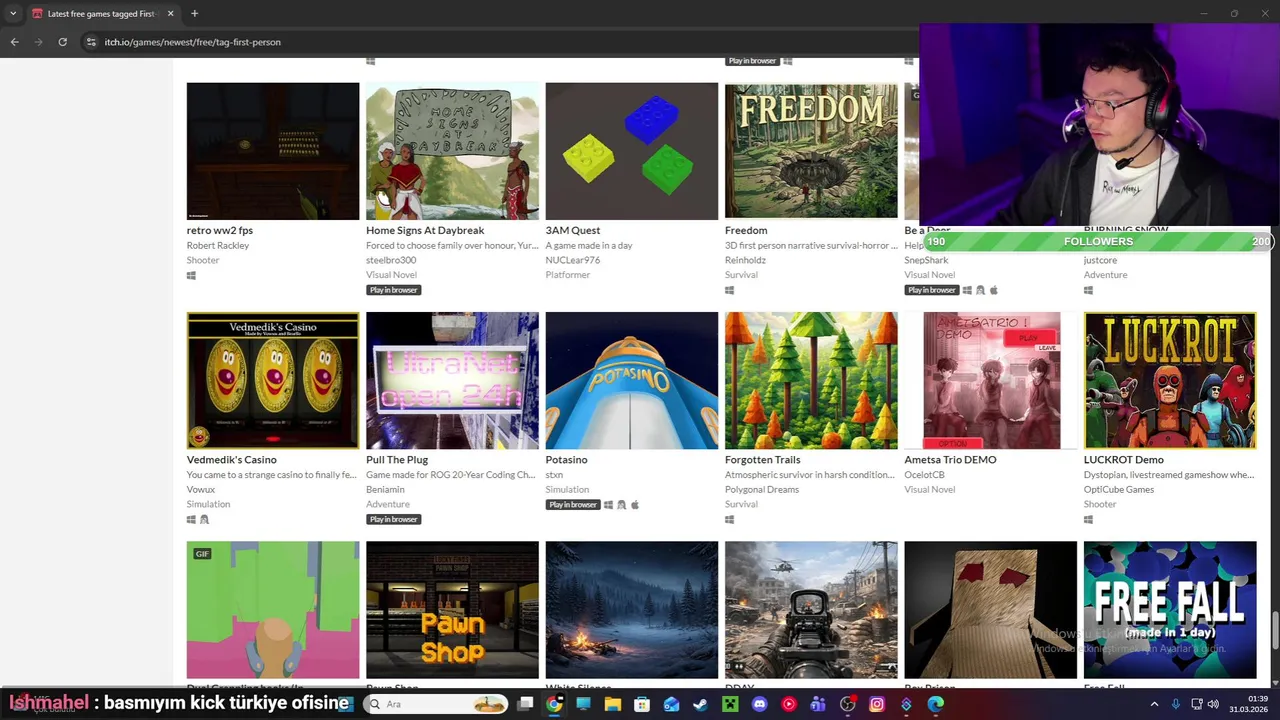Viewport: 1280px width, 720px height.
Task: Click Windows icon under Potasino
Action: [x=608, y=505]
